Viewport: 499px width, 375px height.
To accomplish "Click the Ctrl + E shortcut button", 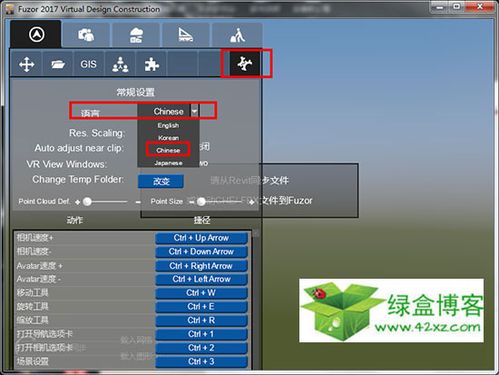I will [x=201, y=306].
